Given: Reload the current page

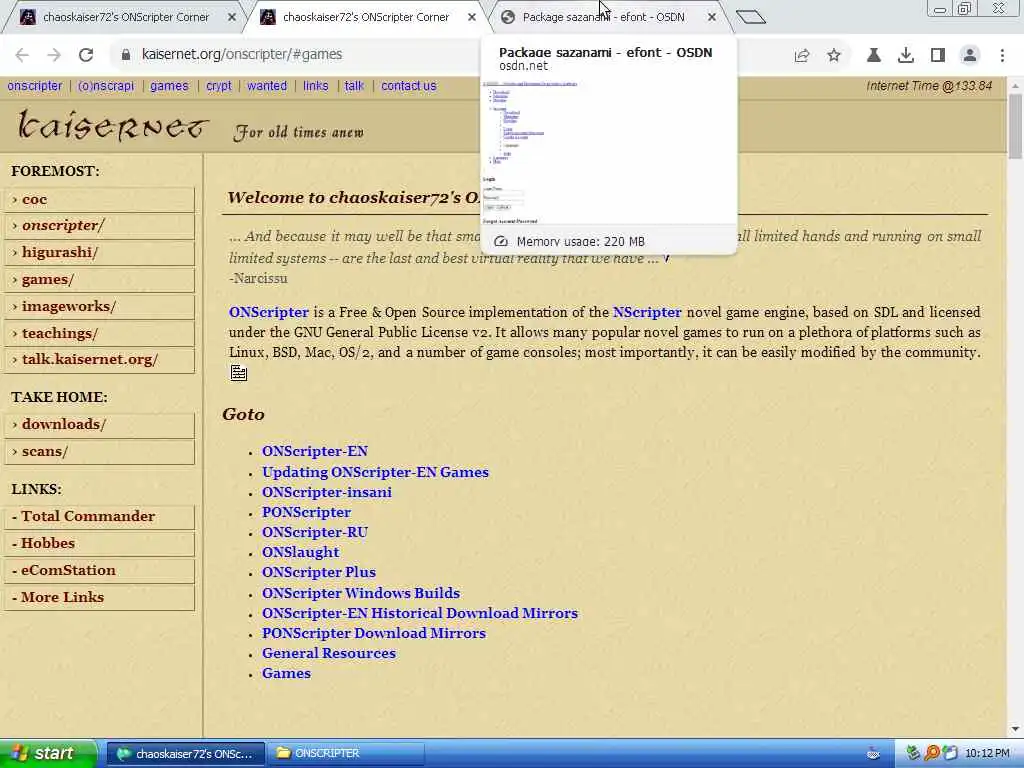Looking at the screenshot, I should 86,55.
